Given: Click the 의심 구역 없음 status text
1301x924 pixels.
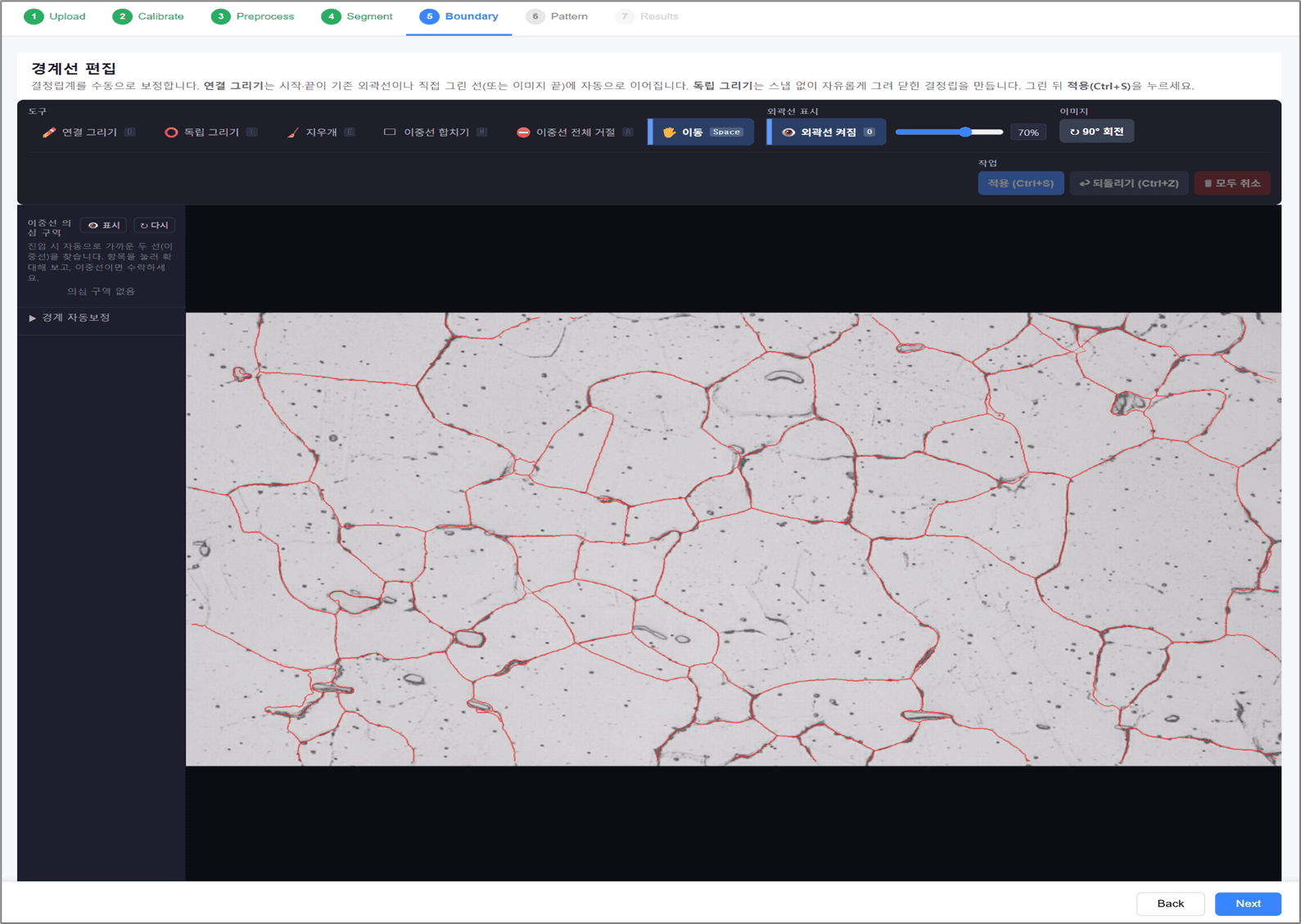Looking at the screenshot, I should coord(101,291).
